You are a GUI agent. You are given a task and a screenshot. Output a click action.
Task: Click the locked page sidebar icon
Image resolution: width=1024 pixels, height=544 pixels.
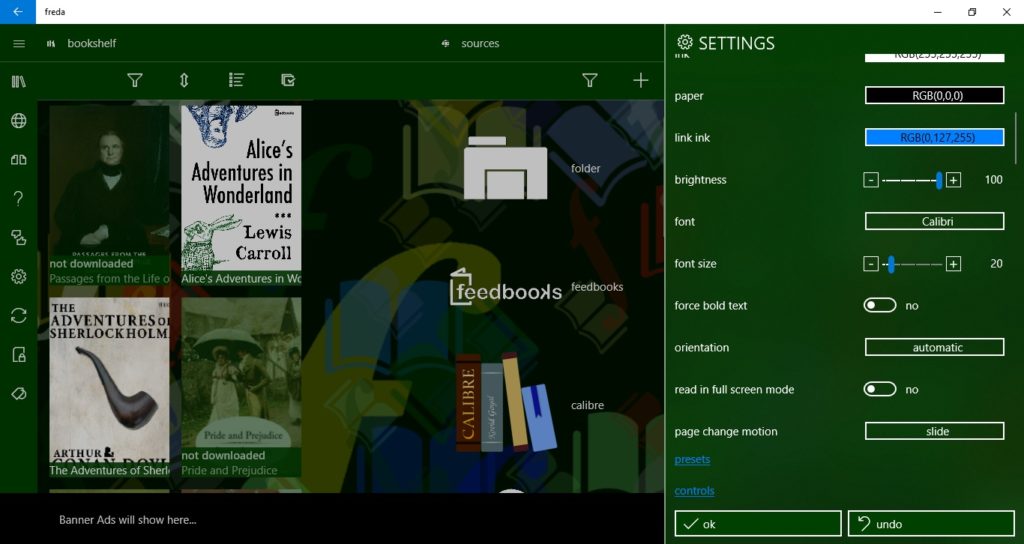click(19, 355)
